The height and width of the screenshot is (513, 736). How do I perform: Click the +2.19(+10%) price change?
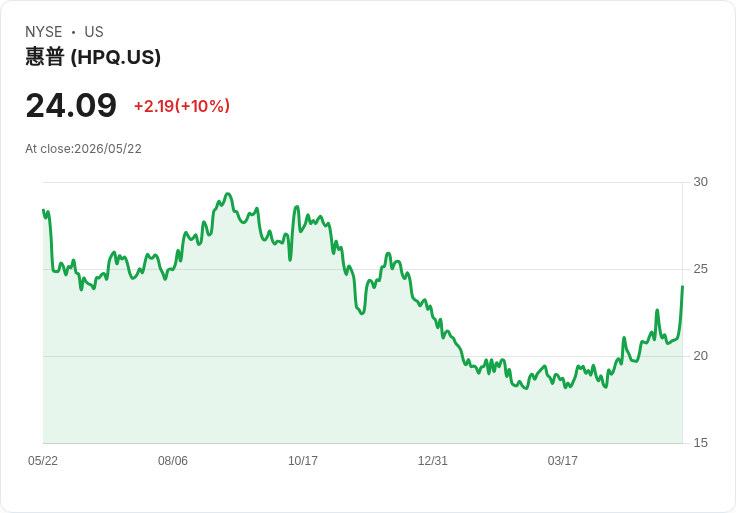point(182,106)
